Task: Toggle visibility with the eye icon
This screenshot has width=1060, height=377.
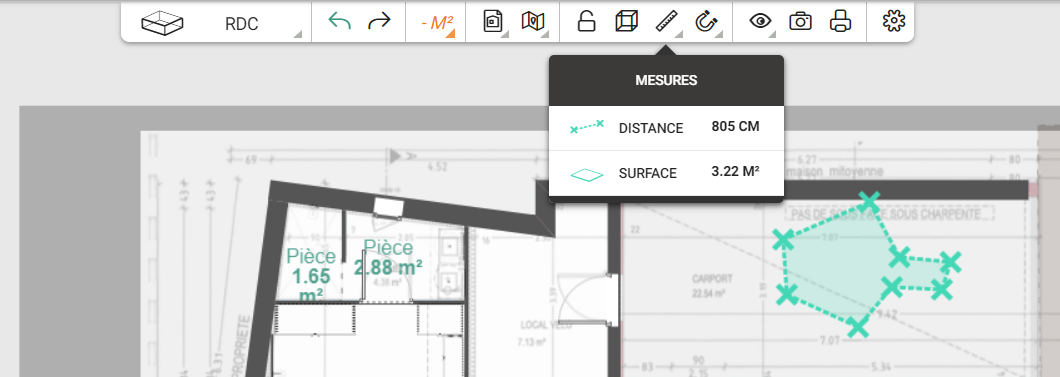Action: pyautogui.click(x=761, y=22)
